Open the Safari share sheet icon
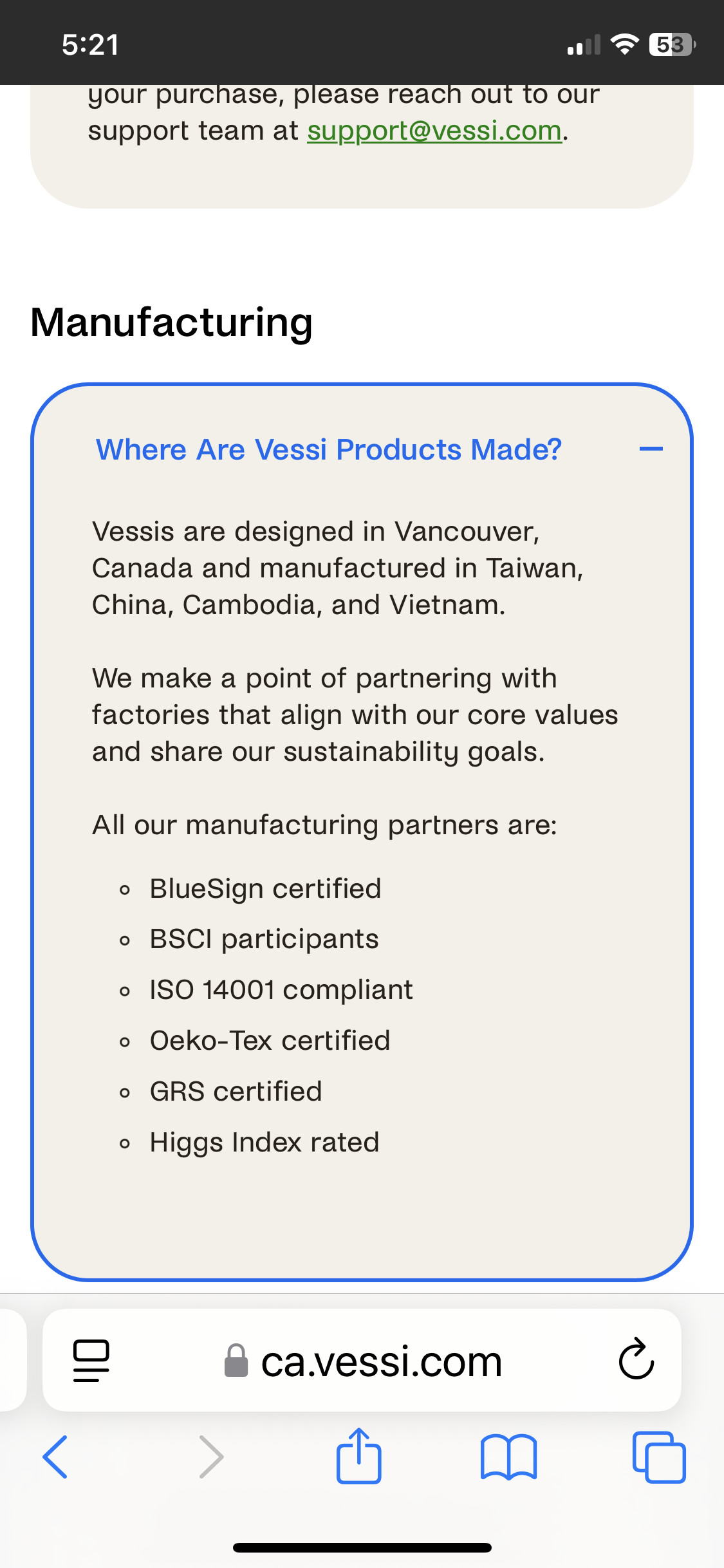Screen dimensions: 724x1568 359,1455
